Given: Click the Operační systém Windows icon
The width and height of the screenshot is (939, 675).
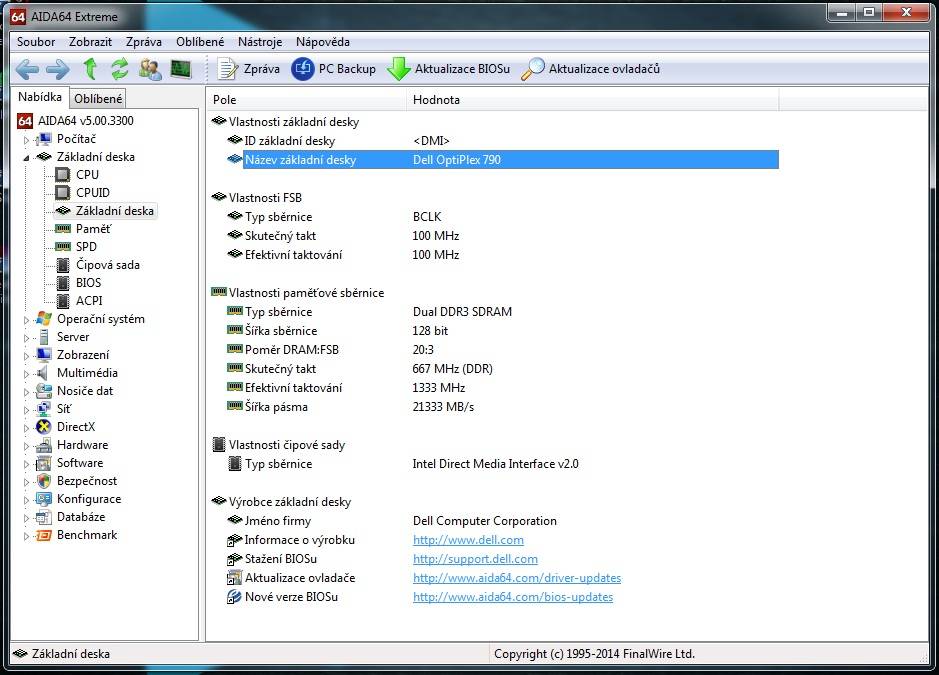Looking at the screenshot, I should point(44,319).
